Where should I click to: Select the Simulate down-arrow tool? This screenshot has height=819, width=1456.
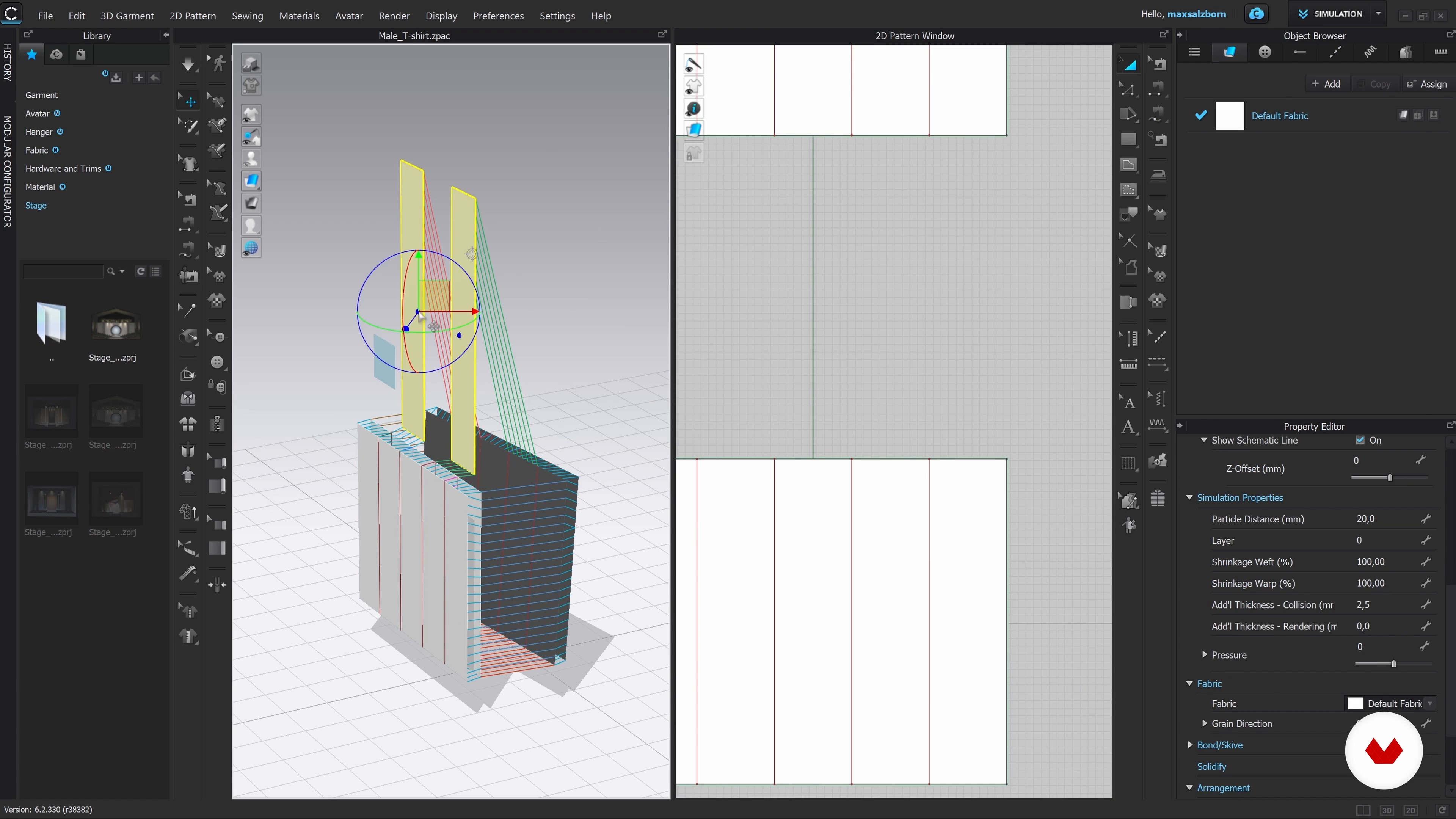[x=188, y=64]
